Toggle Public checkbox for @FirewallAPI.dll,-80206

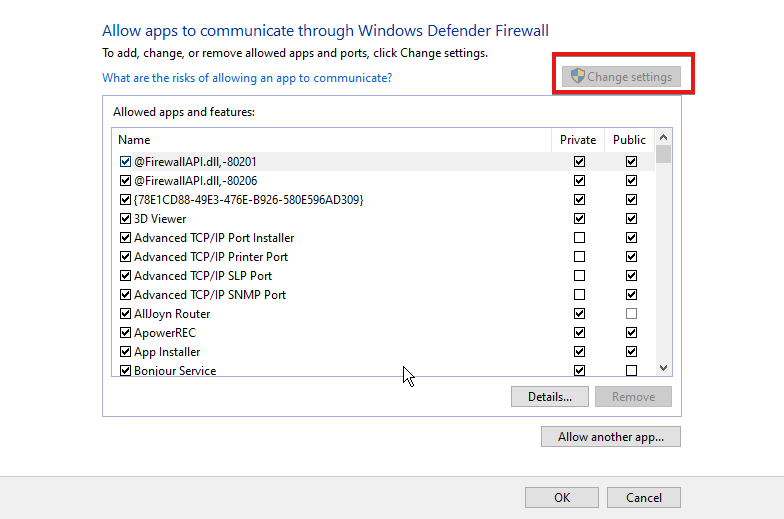point(631,180)
